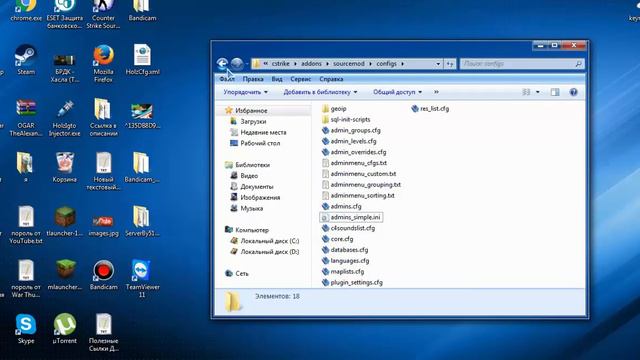
Task: Select the TeamViewer 11 desktop icon
Action: [142, 278]
